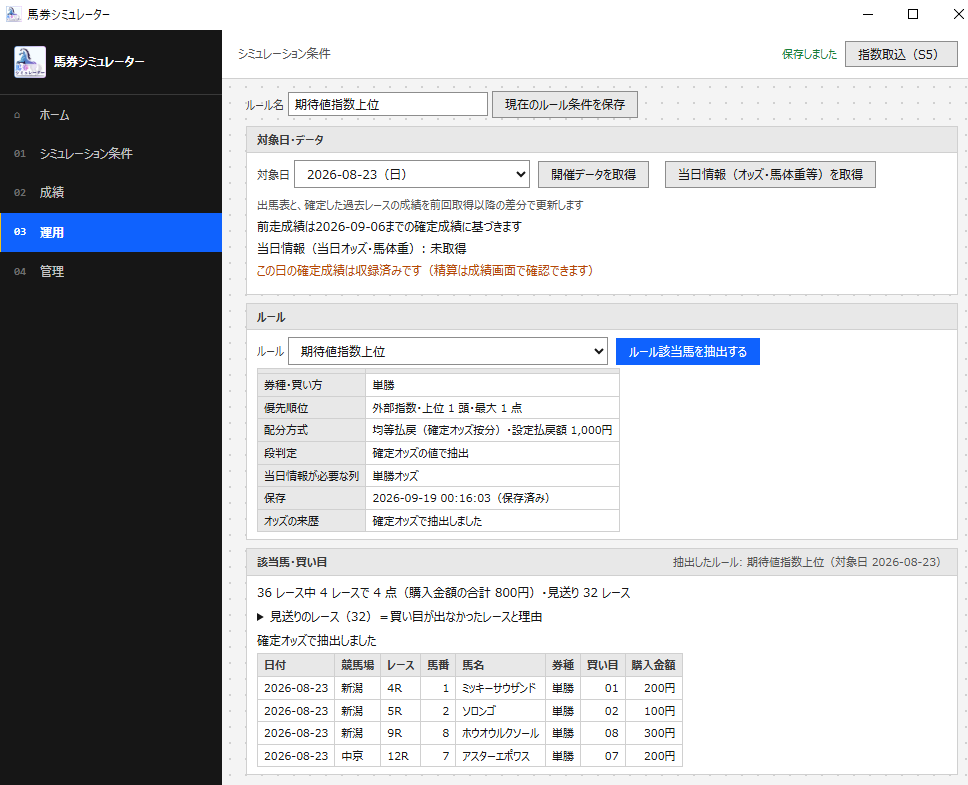968x785 pixels.
Task: Select horse ホウオウルクソール row
Action: [470, 733]
